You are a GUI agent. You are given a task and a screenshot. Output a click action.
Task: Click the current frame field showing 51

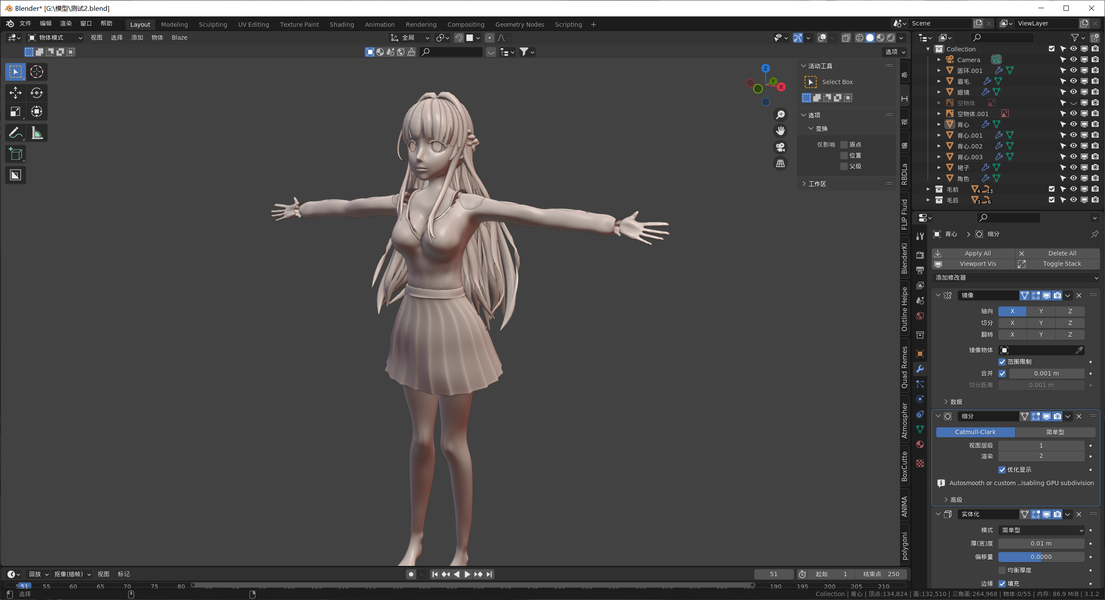(774, 575)
